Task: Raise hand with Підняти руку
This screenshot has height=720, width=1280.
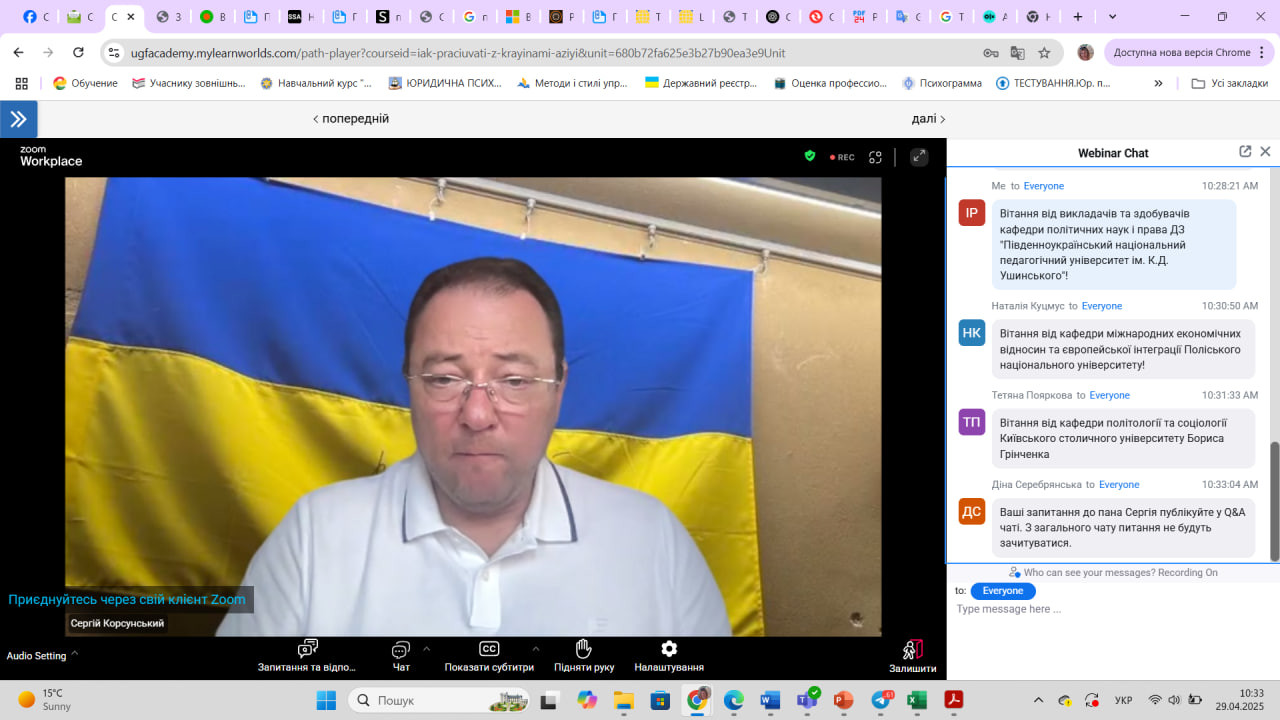Action: coord(584,656)
